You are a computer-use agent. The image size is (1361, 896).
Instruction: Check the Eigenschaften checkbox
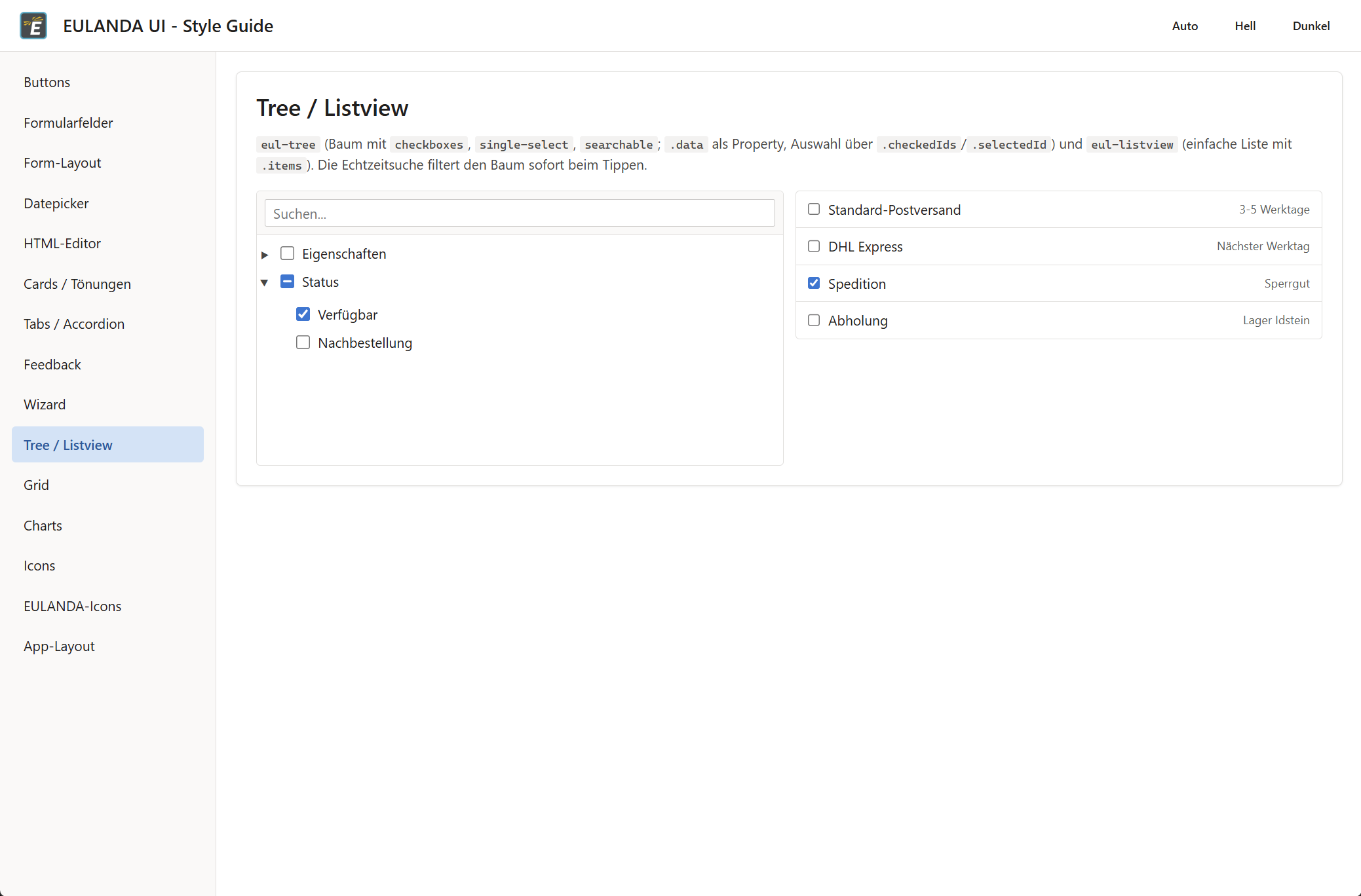point(287,253)
